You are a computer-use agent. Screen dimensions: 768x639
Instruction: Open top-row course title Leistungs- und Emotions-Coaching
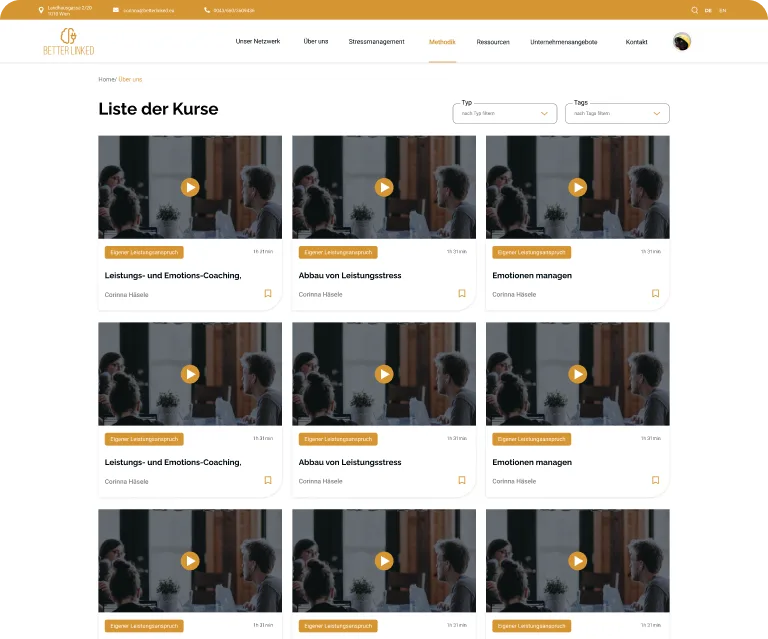173,276
